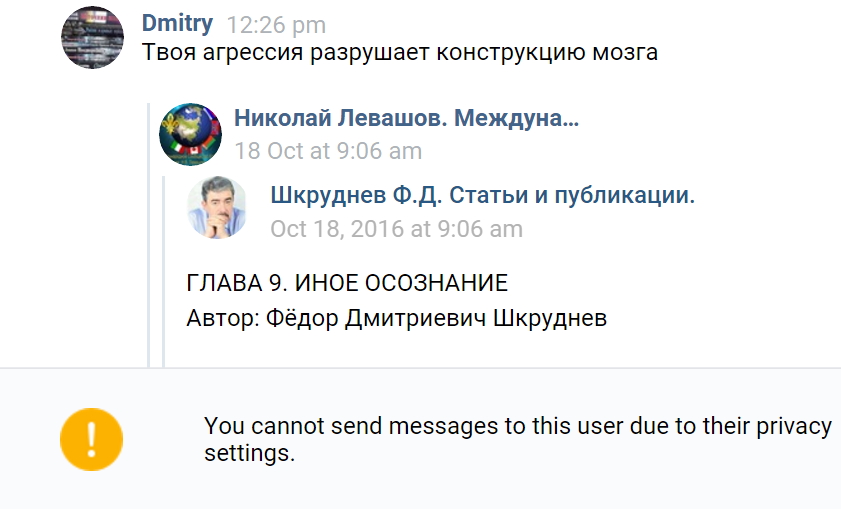Image resolution: width=841 pixels, height=509 pixels.
Task: Click the inner repost quote bar
Action: pyautogui.click(x=164, y=271)
